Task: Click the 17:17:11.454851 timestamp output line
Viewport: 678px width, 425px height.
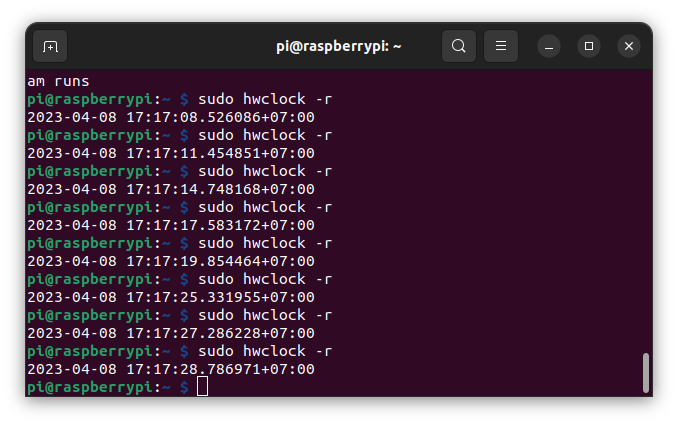Action: coord(171,153)
